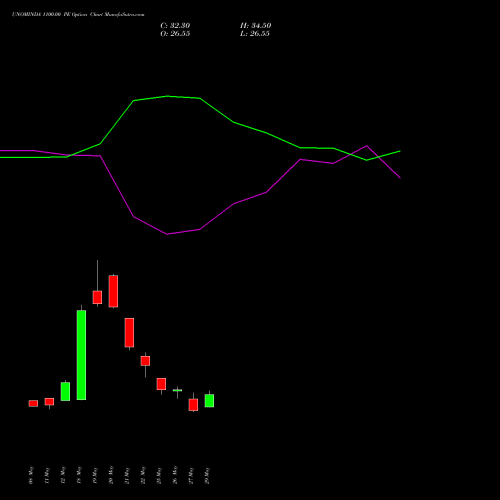Select the red candle above 20 May

tap(113, 291)
